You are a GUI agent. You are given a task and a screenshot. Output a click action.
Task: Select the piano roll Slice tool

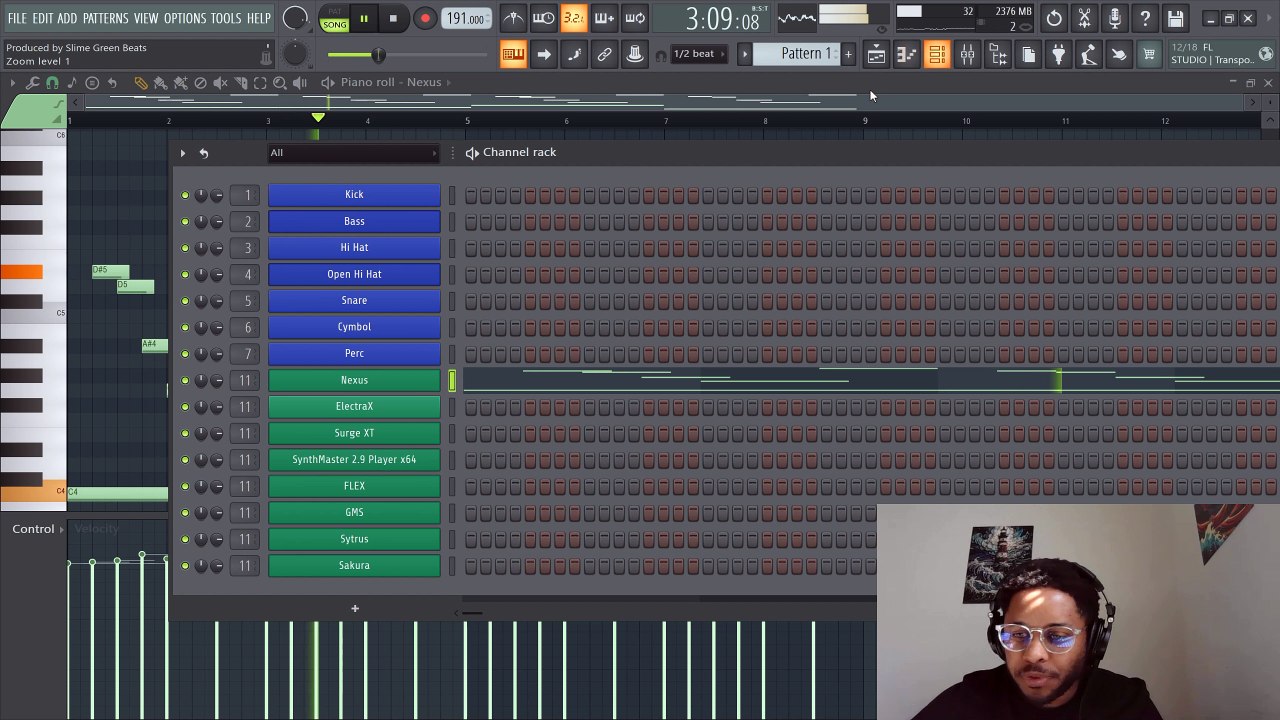click(240, 83)
